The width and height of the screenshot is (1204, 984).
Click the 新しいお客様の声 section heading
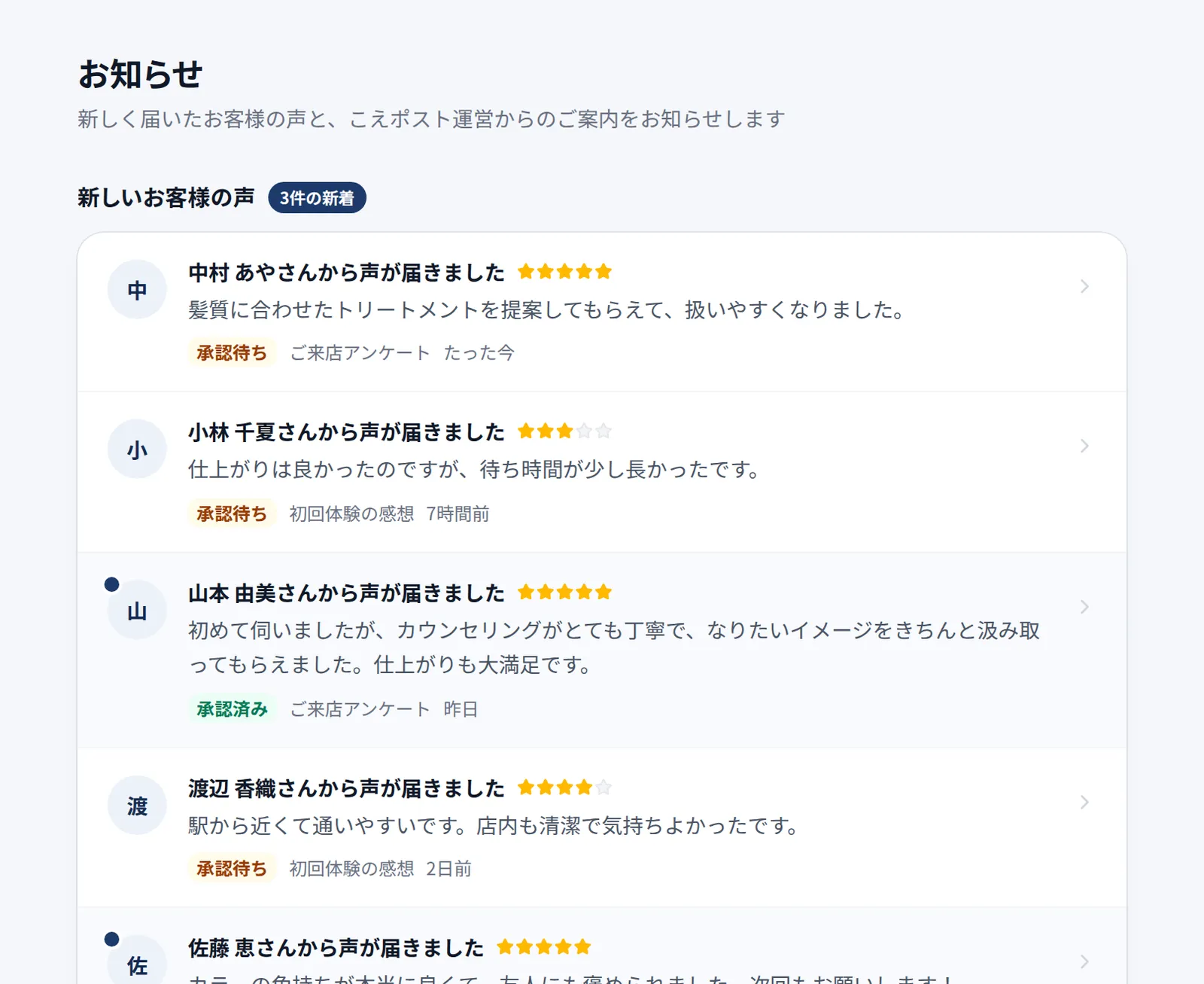(166, 197)
